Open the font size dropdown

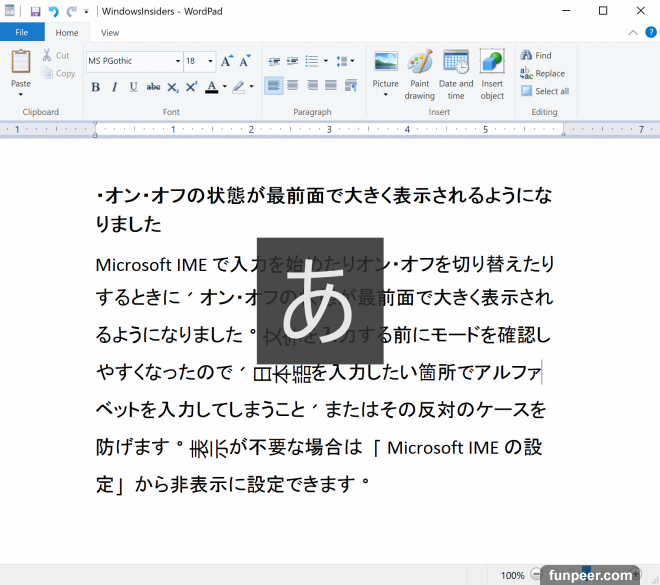click(x=210, y=61)
